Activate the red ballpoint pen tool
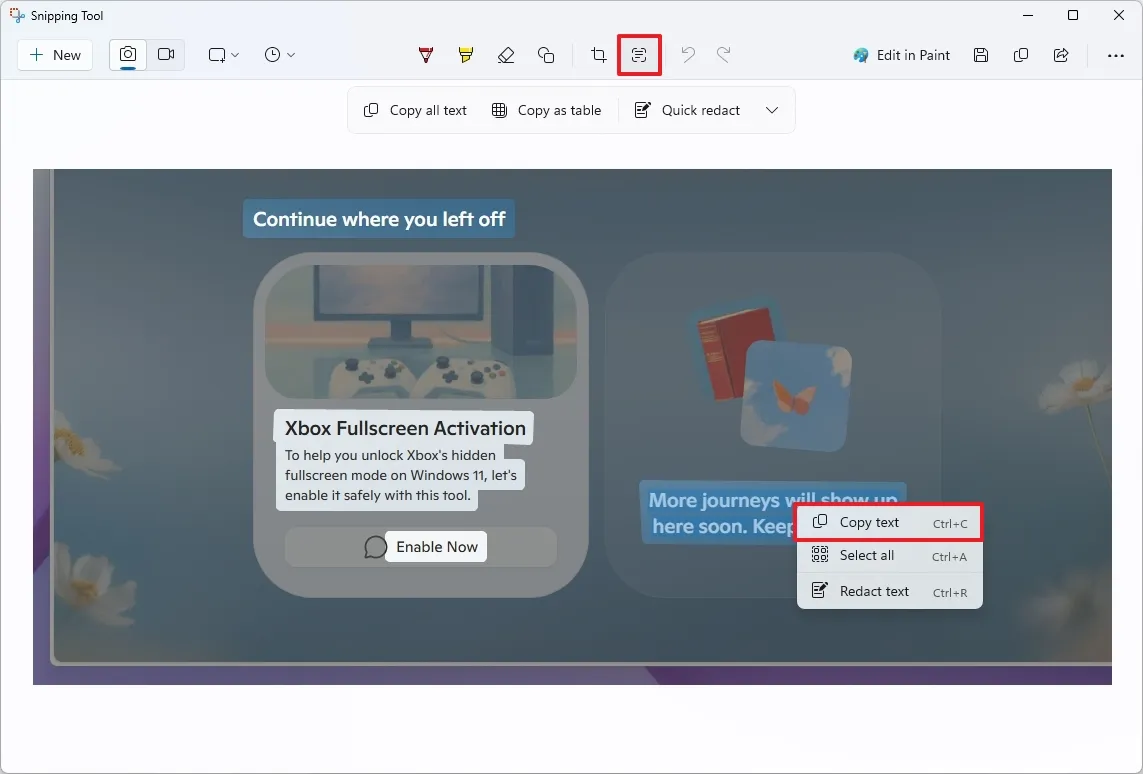 coord(425,55)
